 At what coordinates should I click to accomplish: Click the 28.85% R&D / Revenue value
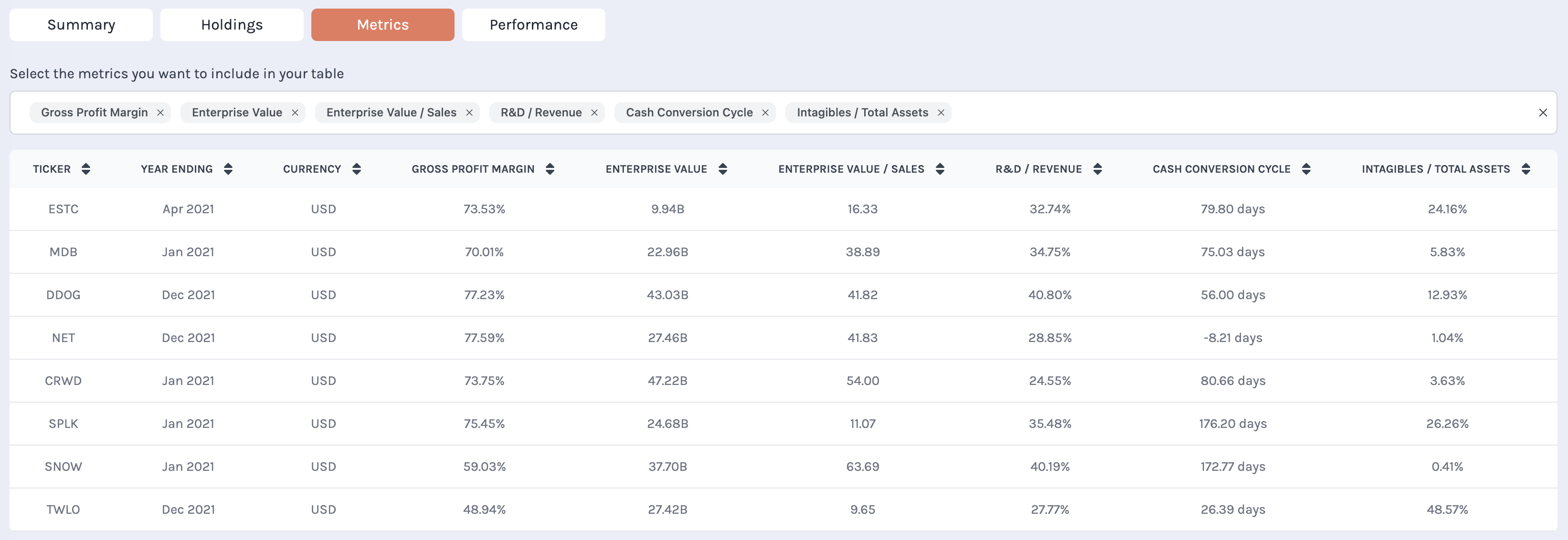pyautogui.click(x=1050, y=338)
